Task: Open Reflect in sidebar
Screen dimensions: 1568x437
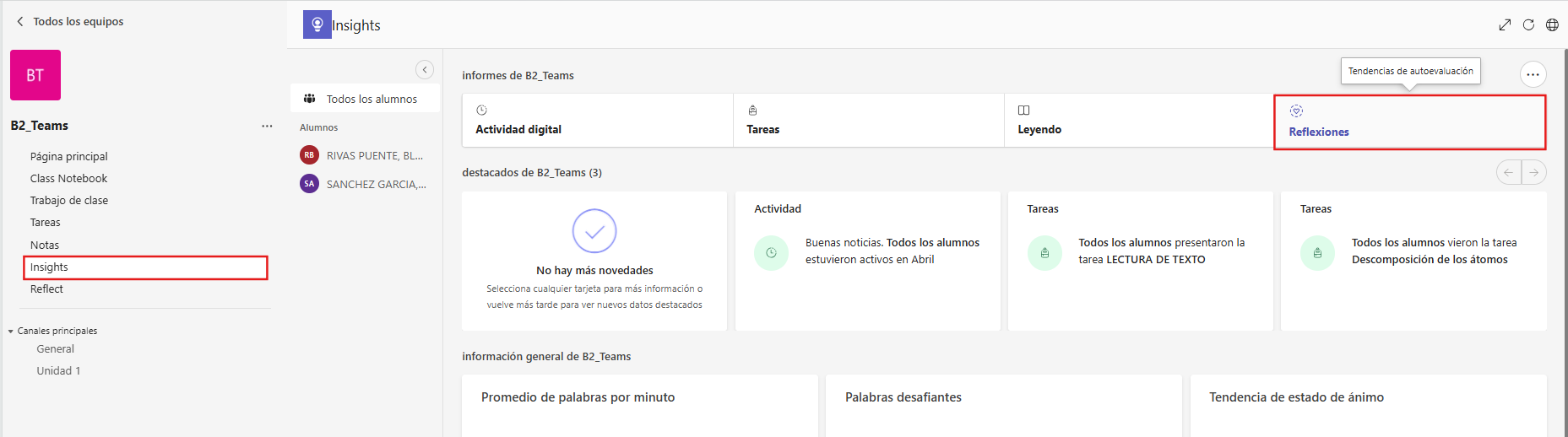Action: tap(47, 289)
